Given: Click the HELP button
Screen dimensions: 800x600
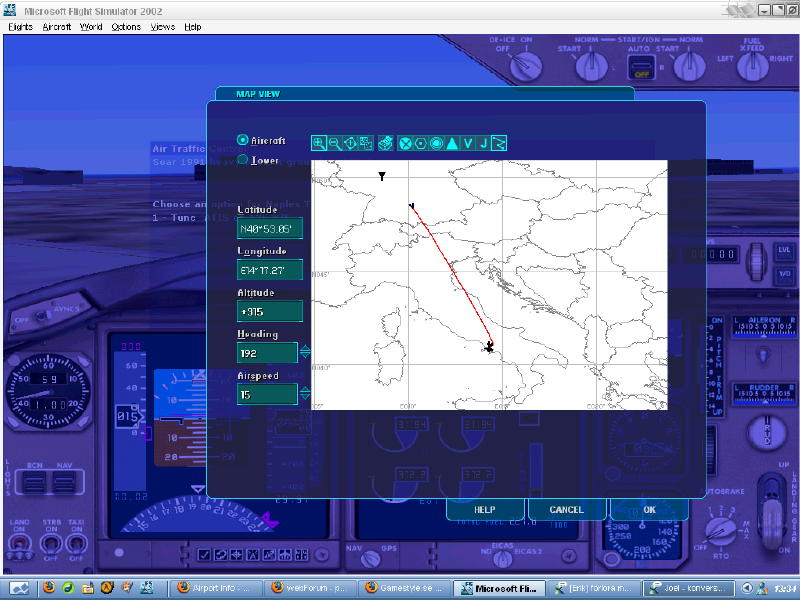Looking at the screenshot, I should click(x=485, y=509).
